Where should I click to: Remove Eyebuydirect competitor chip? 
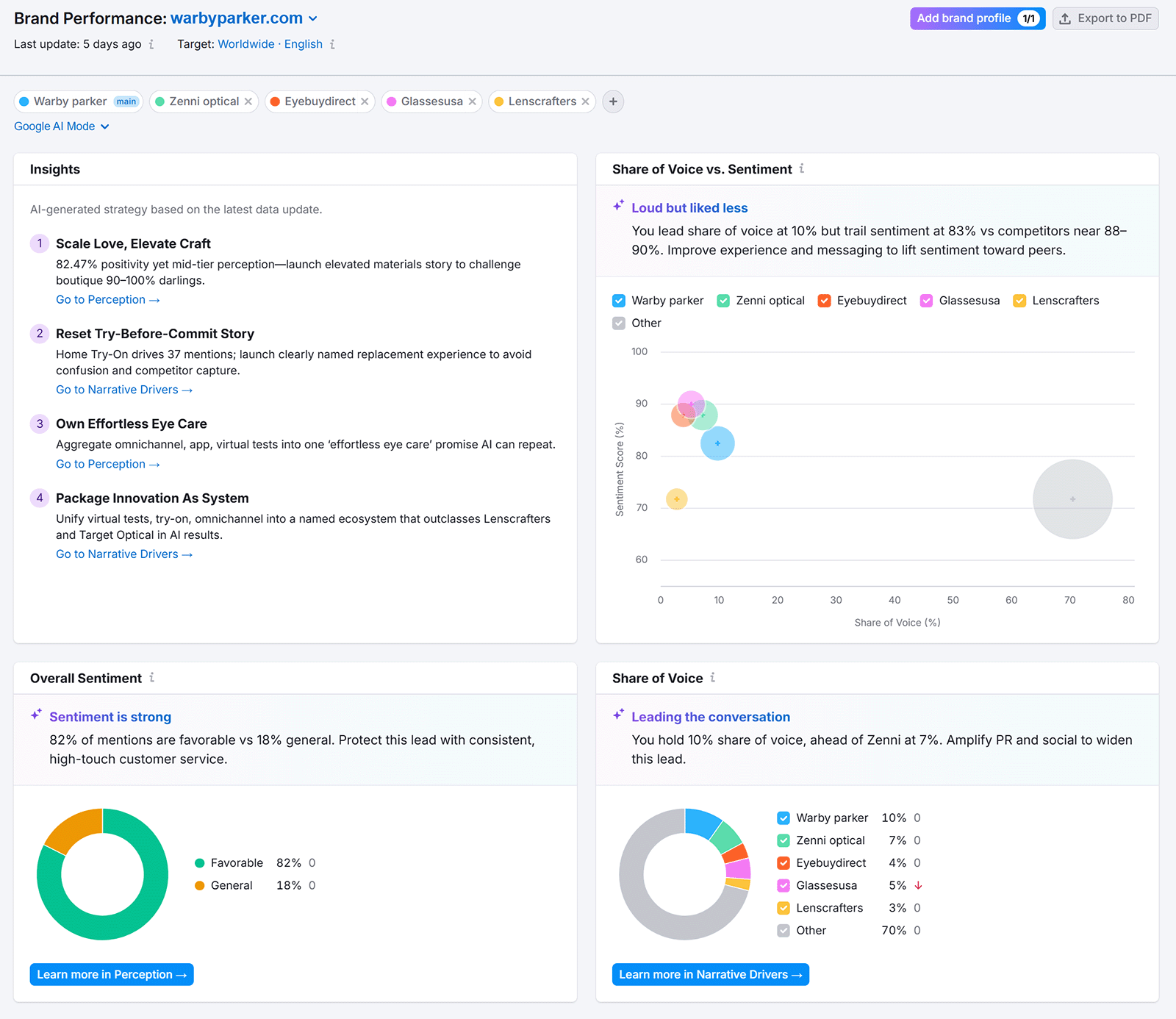point(365,101)
